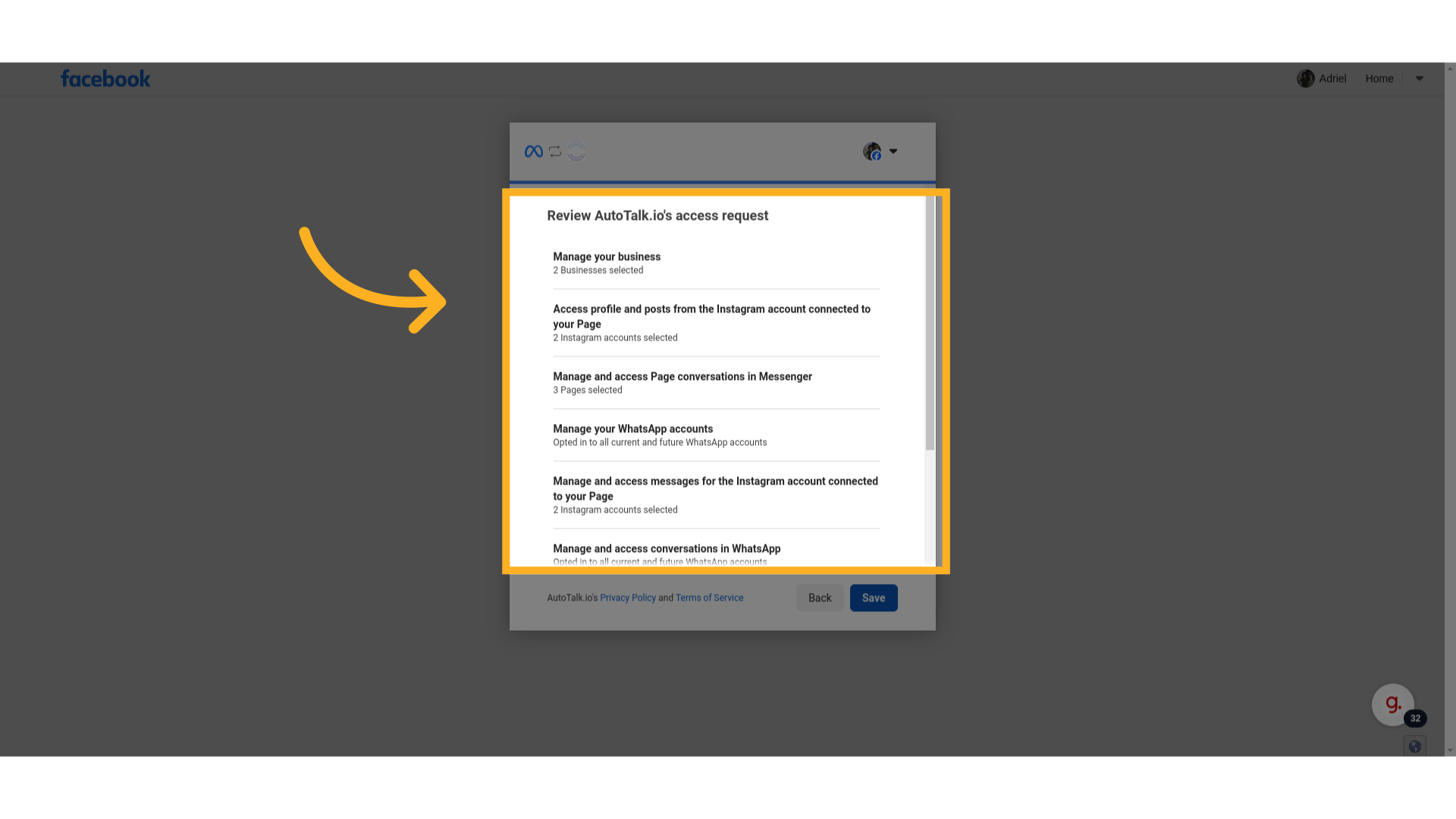
Task: Select Manage and access Page conversations in Messenger
Action: point(717,383)
